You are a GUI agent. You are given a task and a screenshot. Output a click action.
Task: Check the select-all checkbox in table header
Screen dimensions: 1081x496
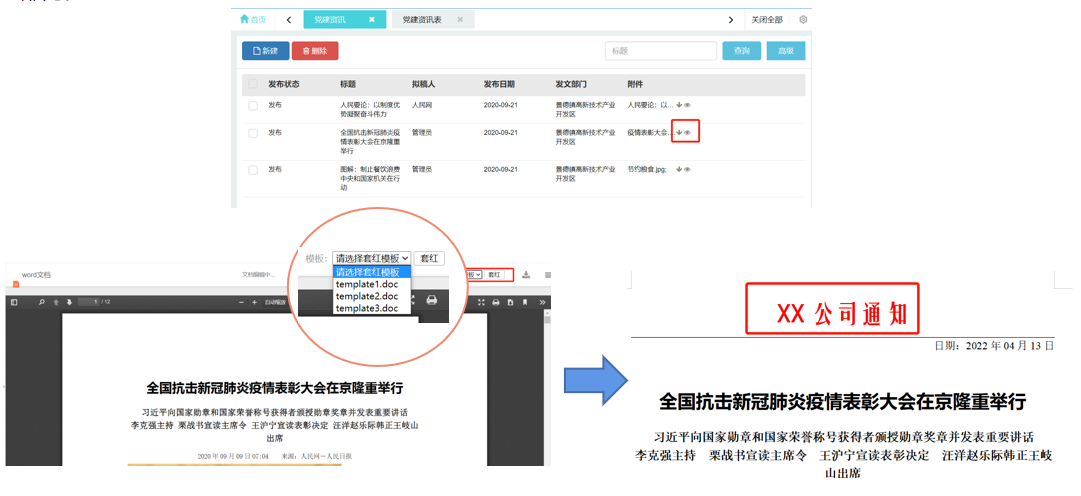coord(253,85)
